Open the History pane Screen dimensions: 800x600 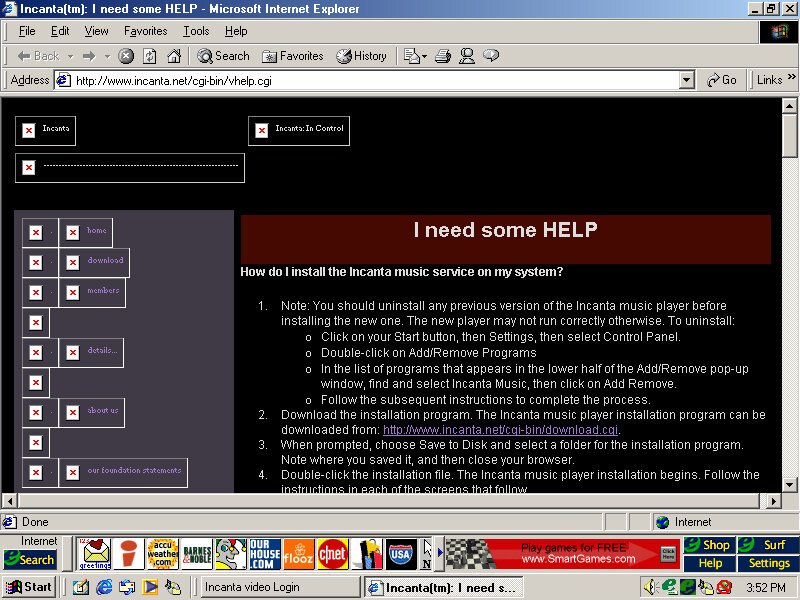362,56
